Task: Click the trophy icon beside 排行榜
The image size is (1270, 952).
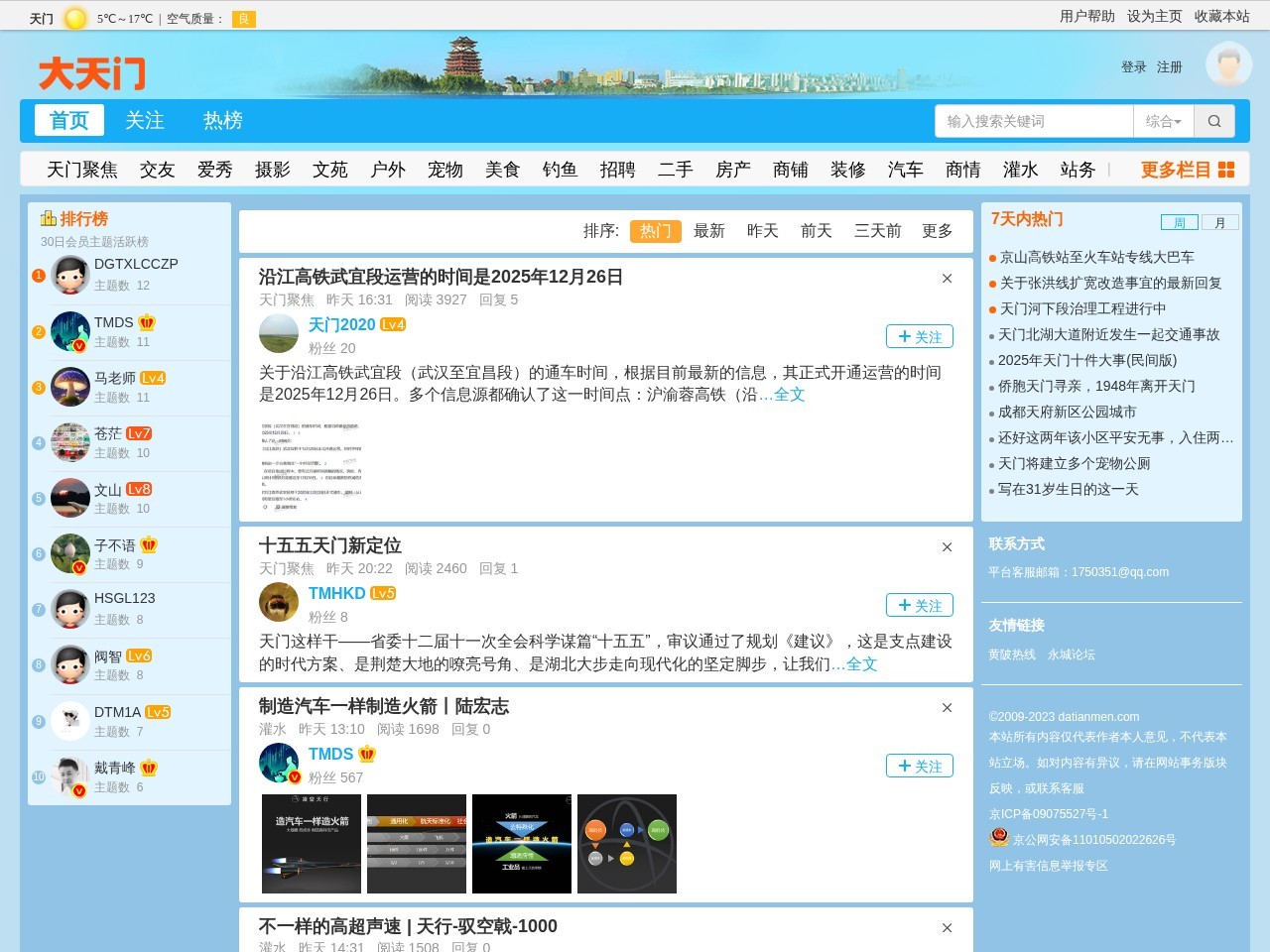Action: pyautogui.click(x=49, y=218)
